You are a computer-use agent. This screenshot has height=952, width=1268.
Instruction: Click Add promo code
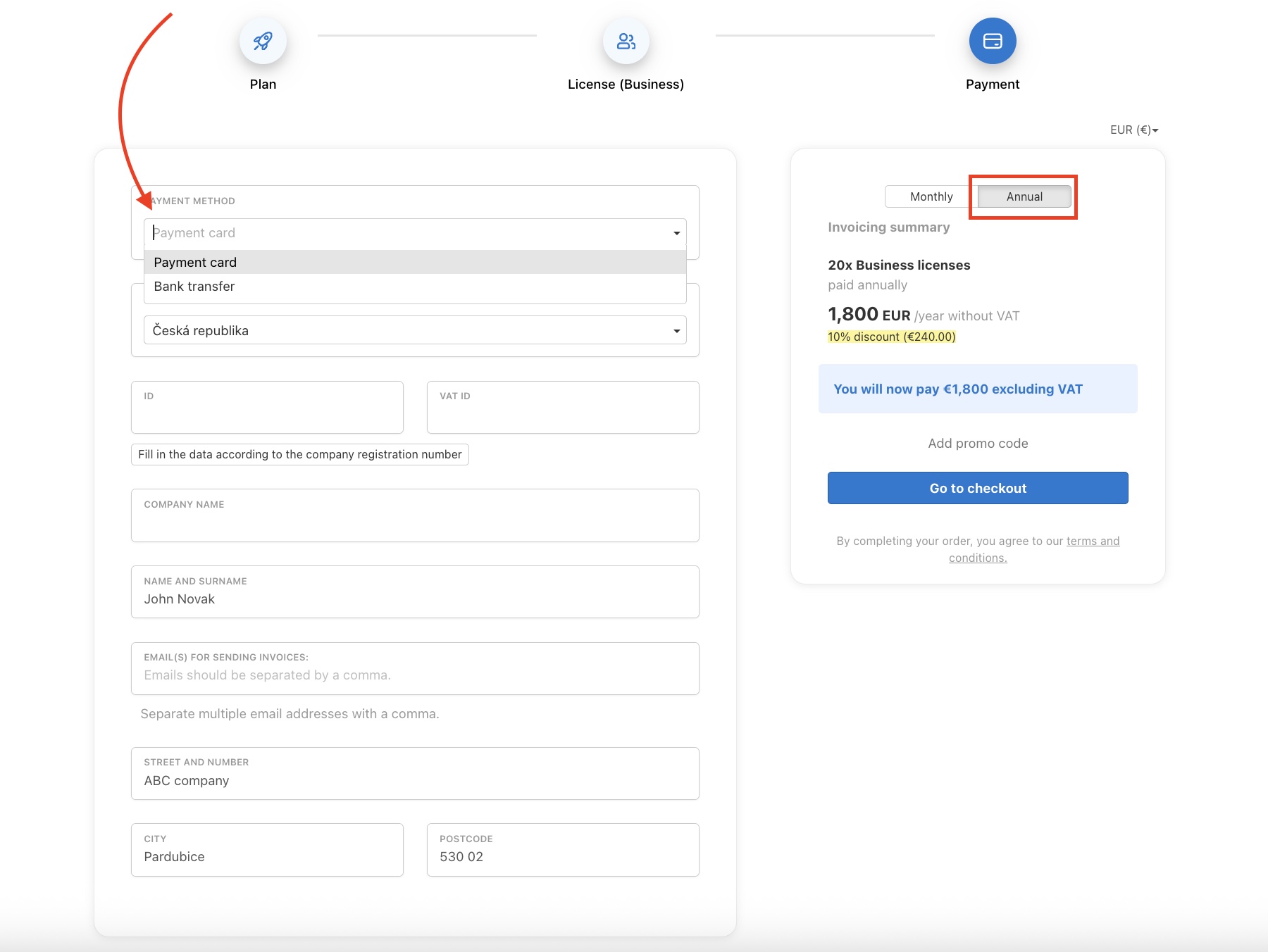point(977,443)
